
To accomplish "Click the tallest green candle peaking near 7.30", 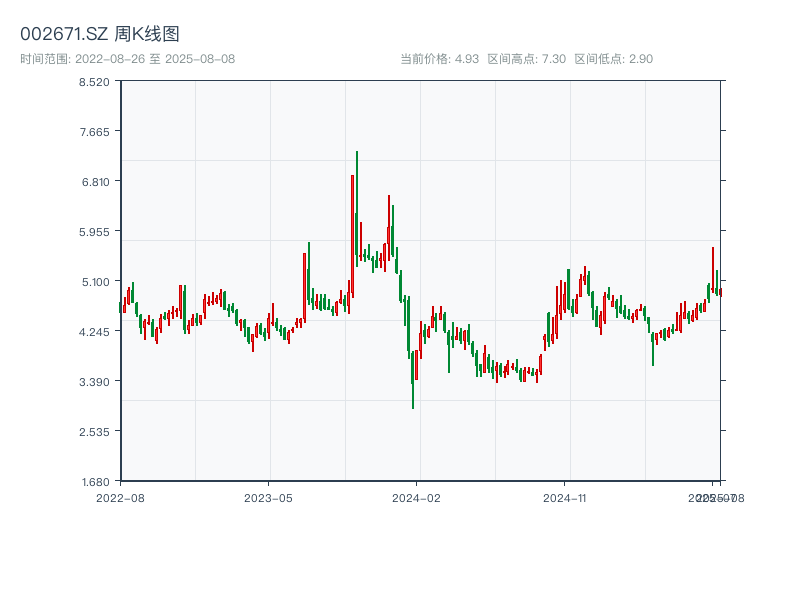I will tap(357, 209).
